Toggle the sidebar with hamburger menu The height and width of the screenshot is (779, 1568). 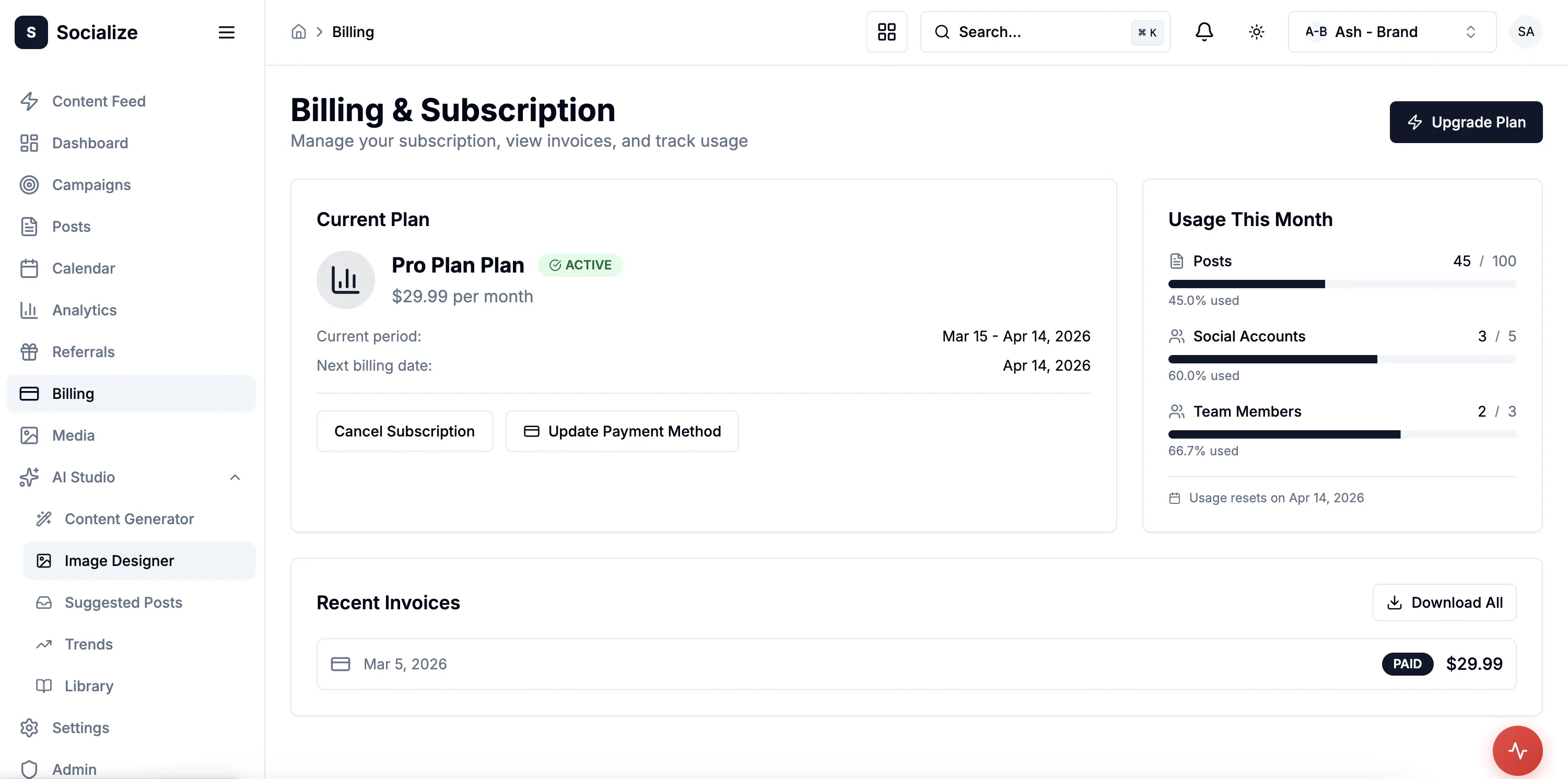coord(227,32)
